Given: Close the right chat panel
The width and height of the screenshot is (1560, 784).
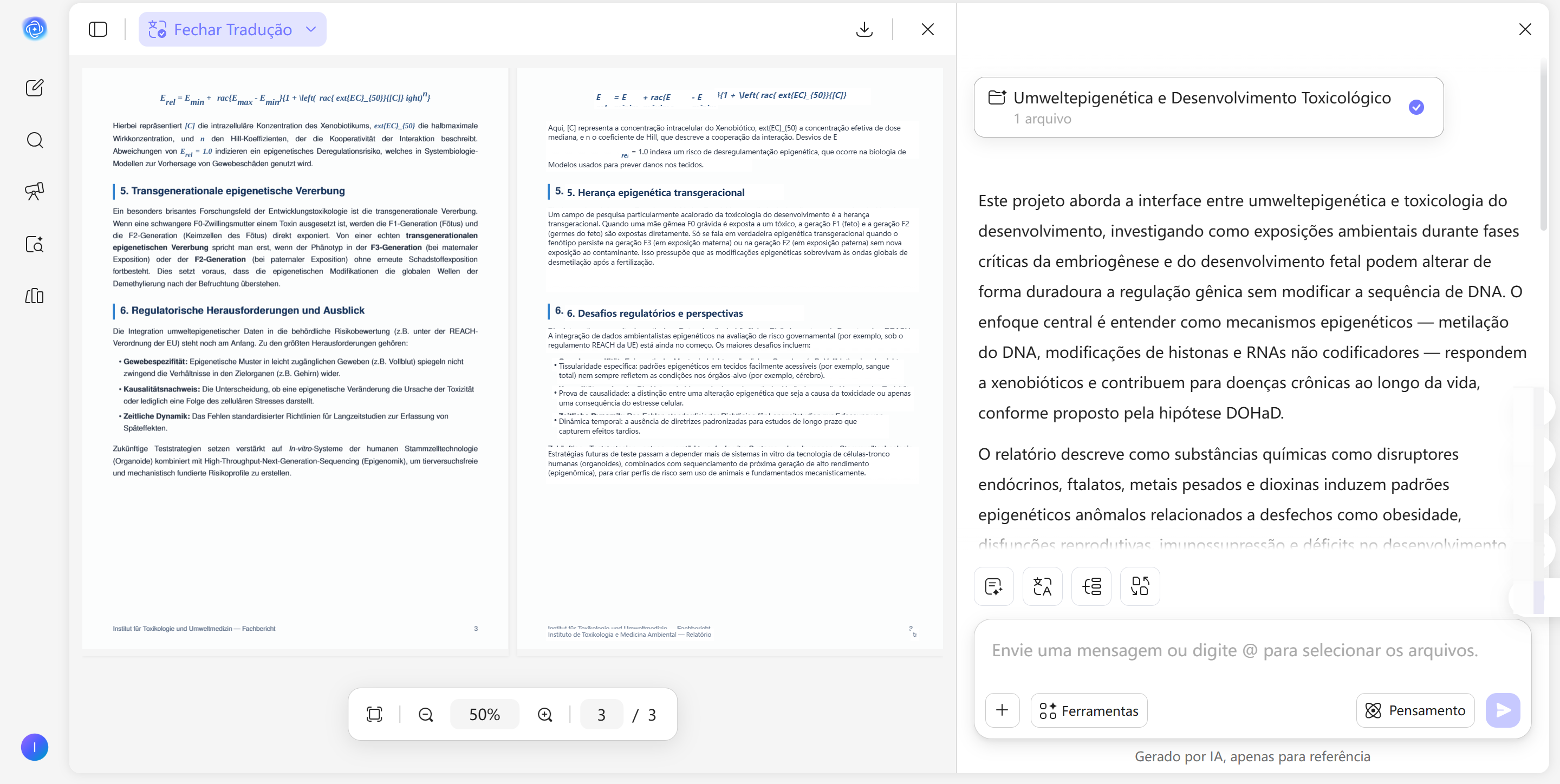Looking at the screenshot, I should [1525, 29].
